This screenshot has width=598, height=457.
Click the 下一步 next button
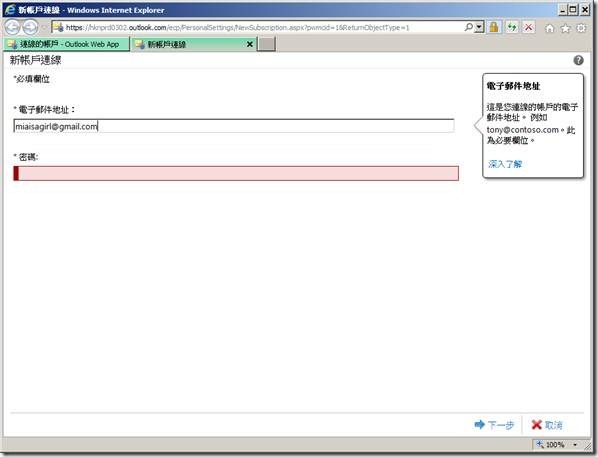[494, 425]
